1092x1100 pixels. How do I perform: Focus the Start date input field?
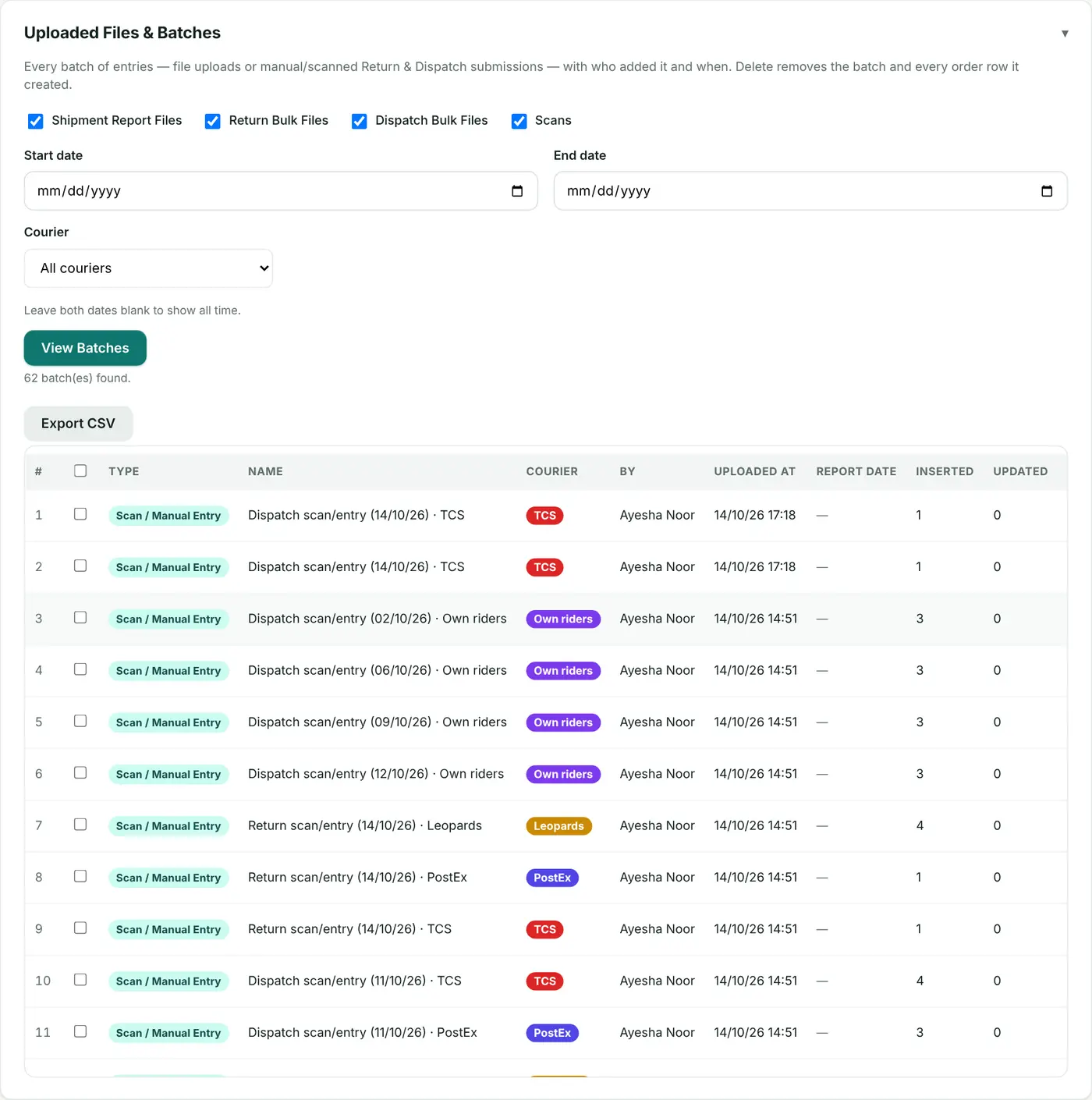(281, 191)
